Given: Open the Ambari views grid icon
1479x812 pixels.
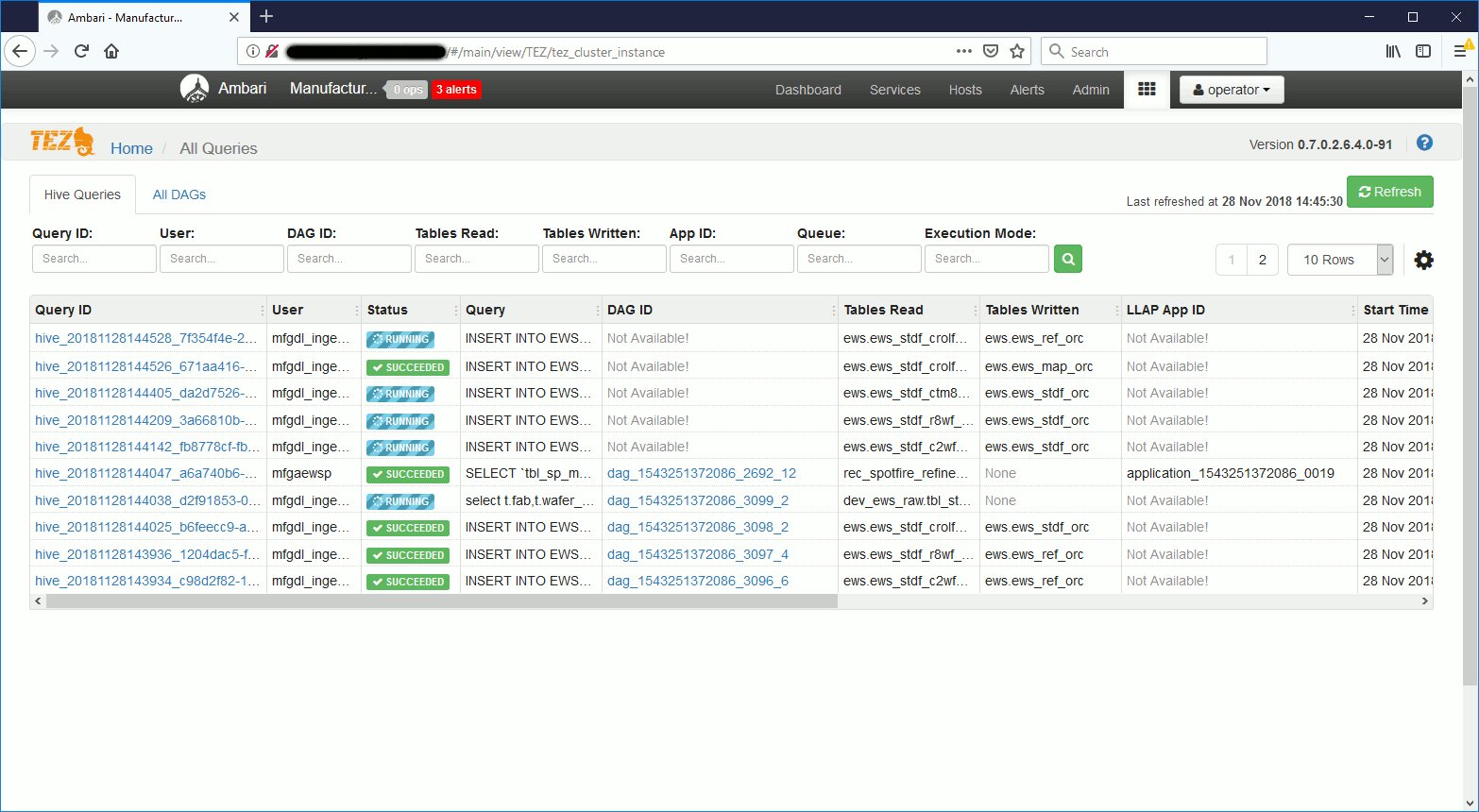Looking at the screenshot, I should (1147, 89).
